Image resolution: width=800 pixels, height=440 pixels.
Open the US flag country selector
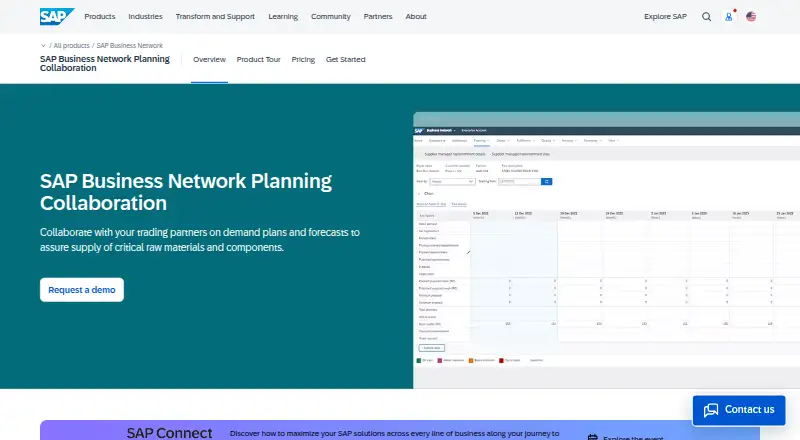[751, 16]
